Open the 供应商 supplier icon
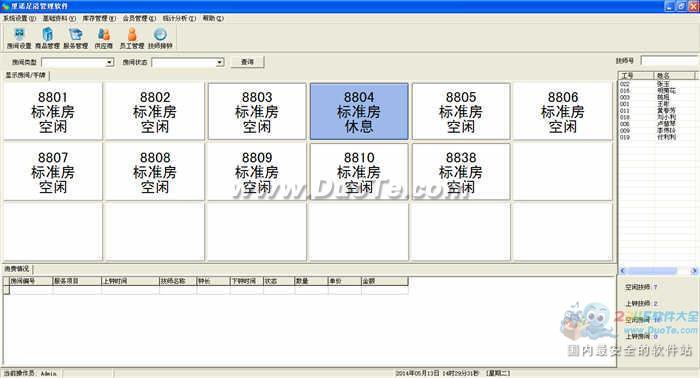The image size is (700, 378). coord(104,38)
